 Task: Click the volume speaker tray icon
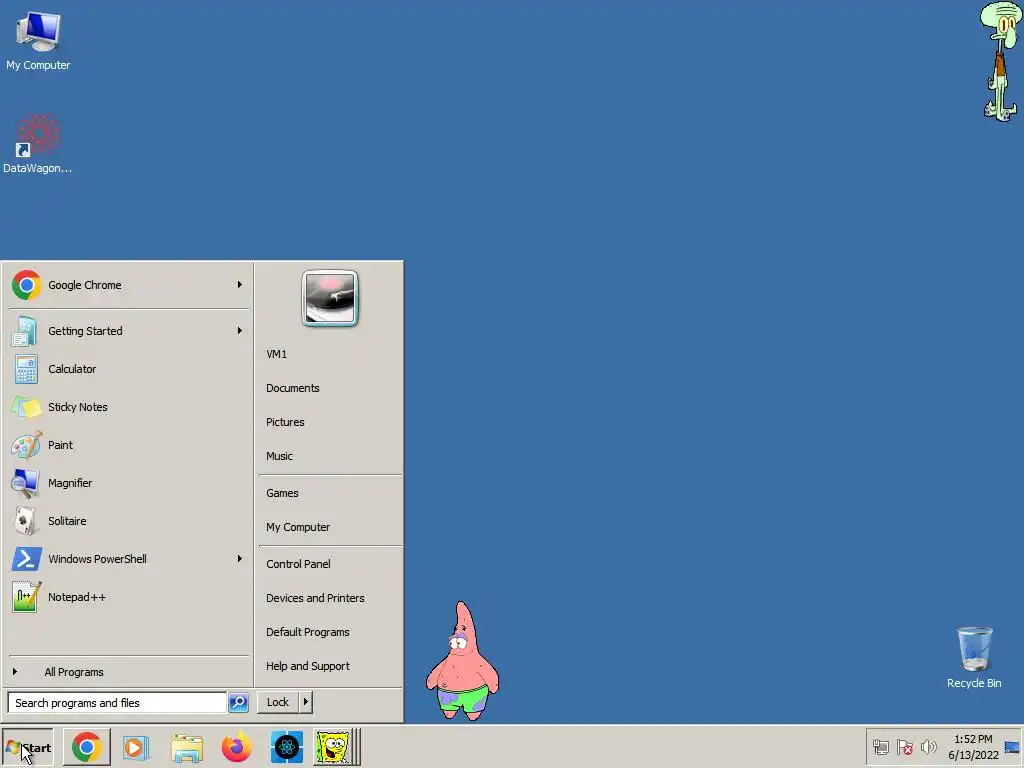pos(929,746)
